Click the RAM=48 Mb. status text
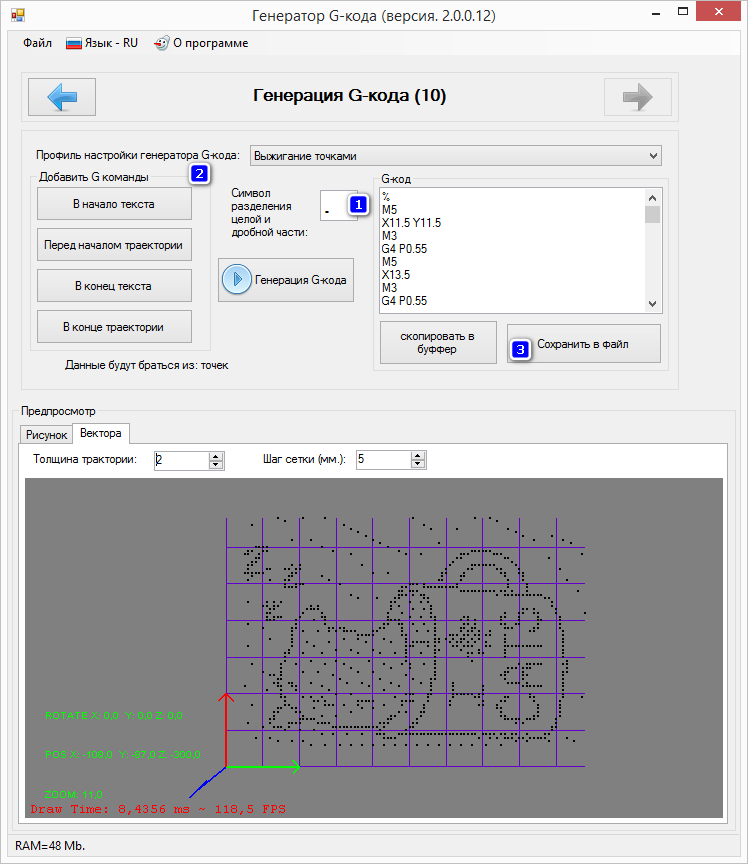 click(50, 846)
